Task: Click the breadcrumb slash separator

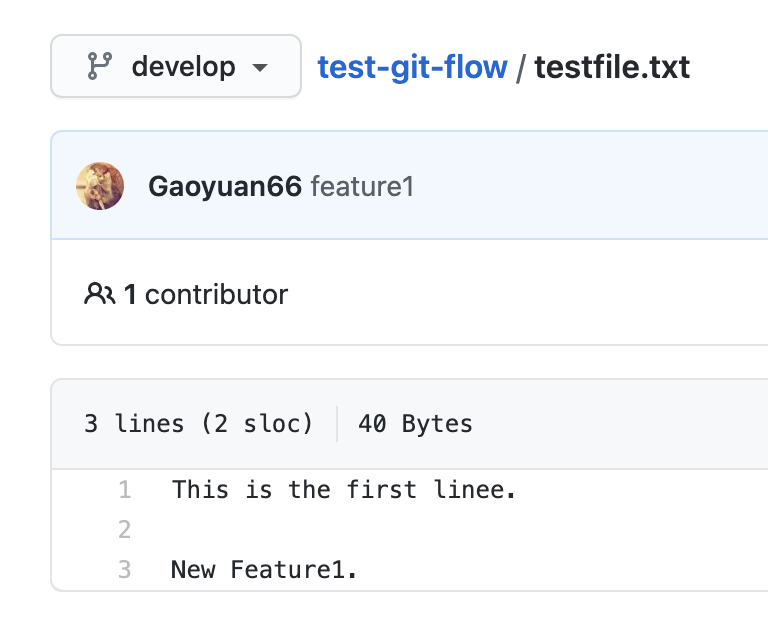Action: coord(521,67)
